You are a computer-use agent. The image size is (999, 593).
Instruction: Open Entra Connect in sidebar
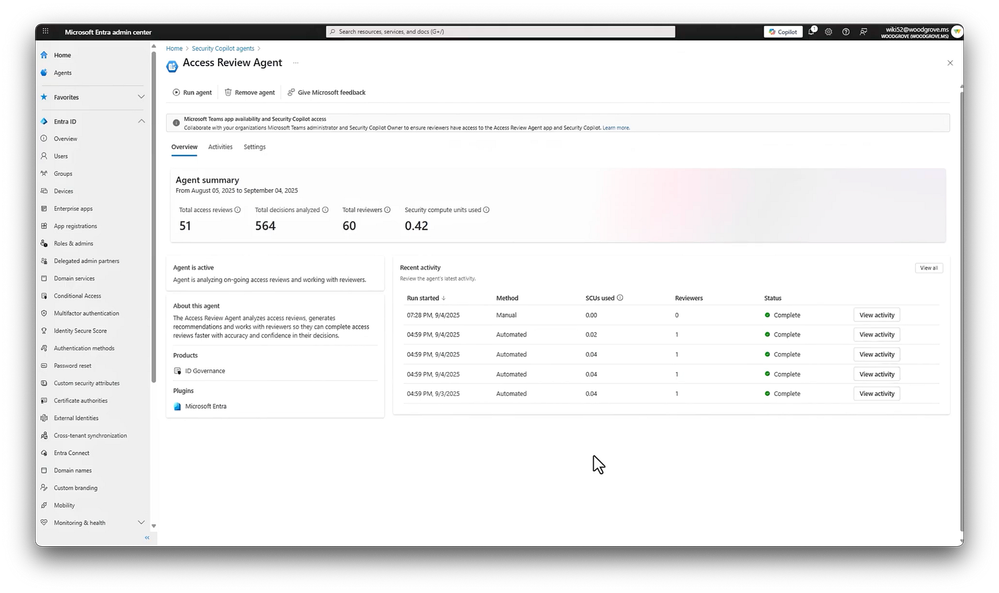click(71, 453)
